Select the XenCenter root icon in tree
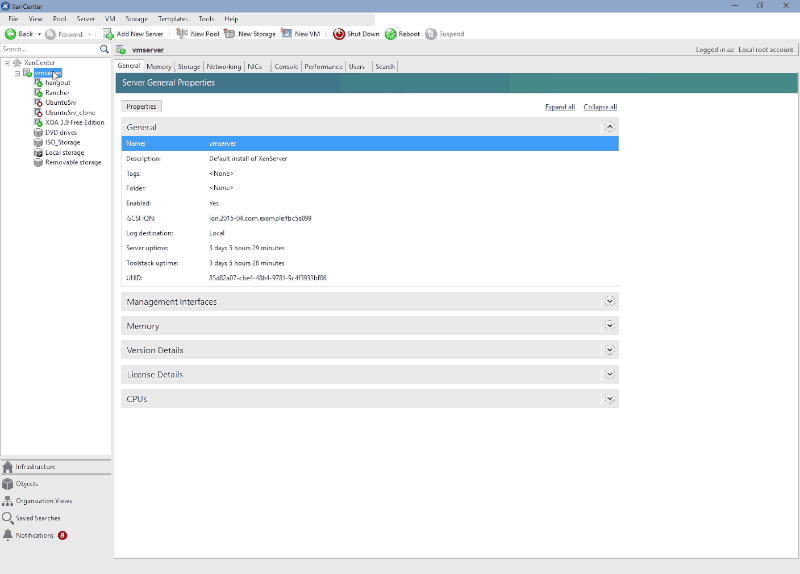The image size is (800, 574). click(17, 63)
